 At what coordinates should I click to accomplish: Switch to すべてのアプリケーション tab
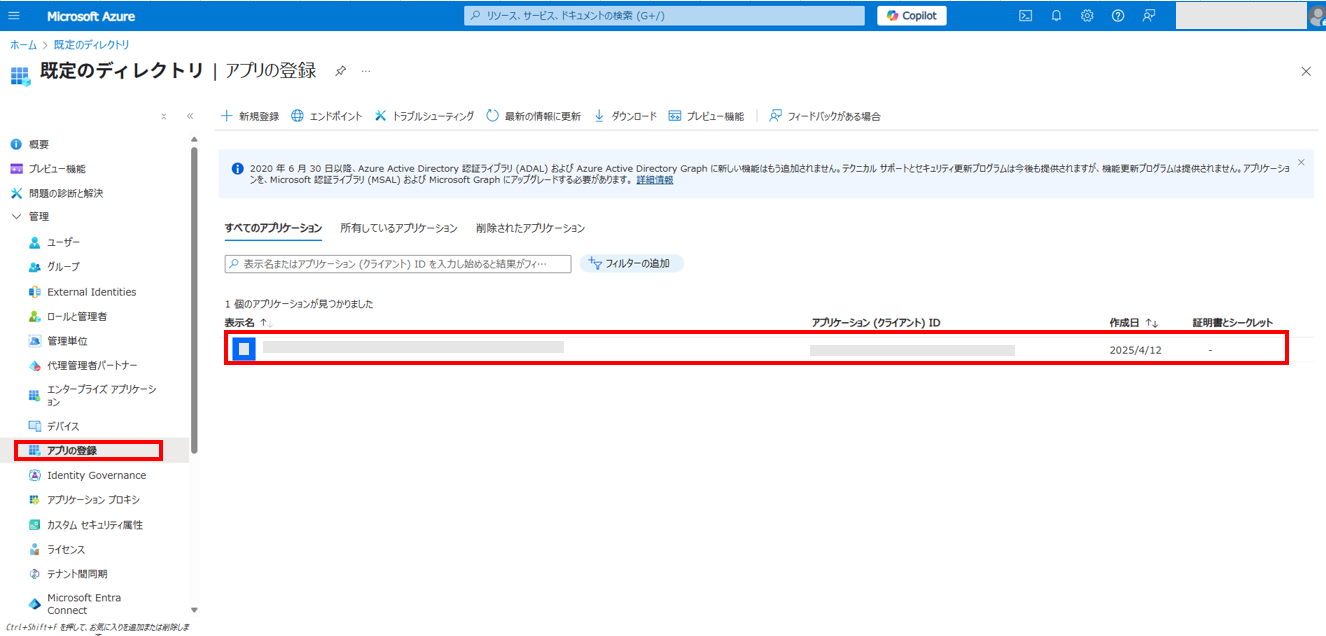(273, 228)
